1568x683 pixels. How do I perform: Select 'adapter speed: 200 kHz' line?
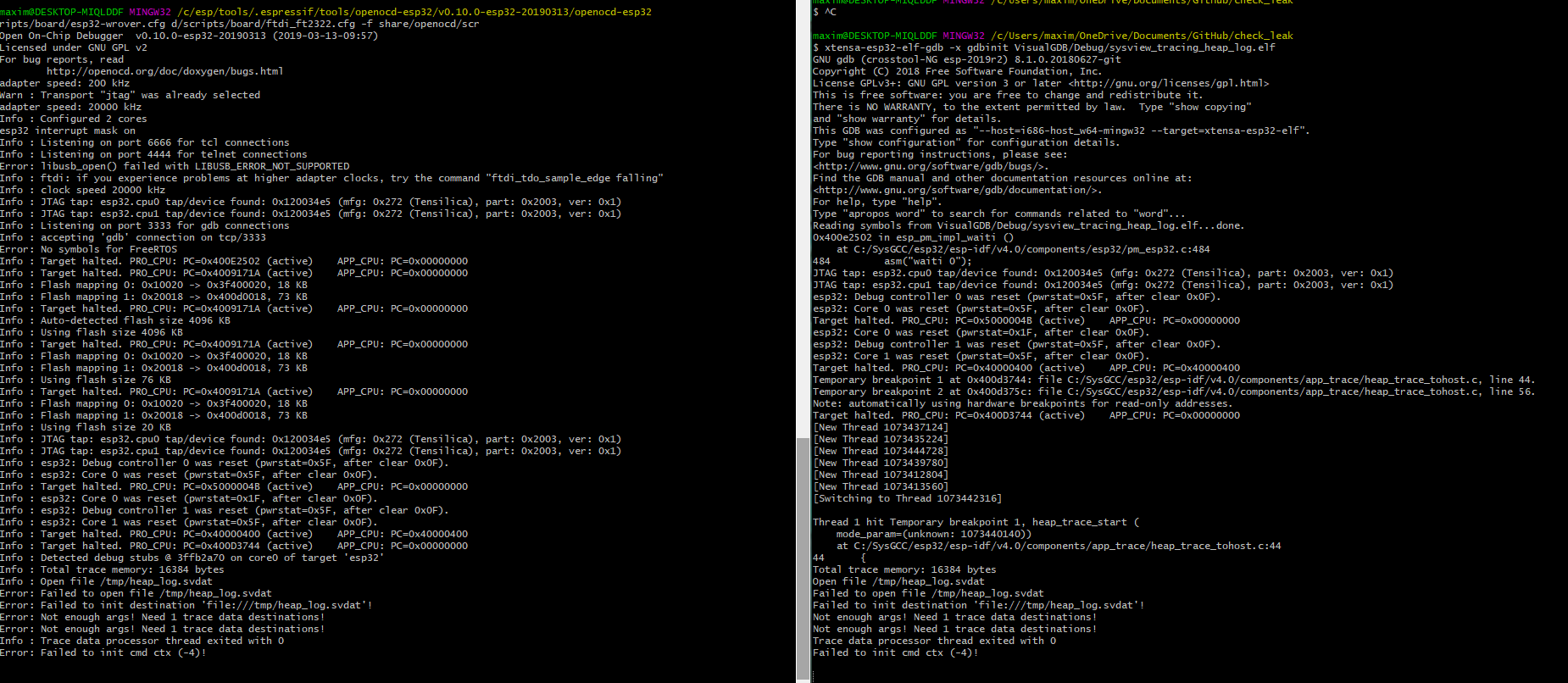coord(65,83)
